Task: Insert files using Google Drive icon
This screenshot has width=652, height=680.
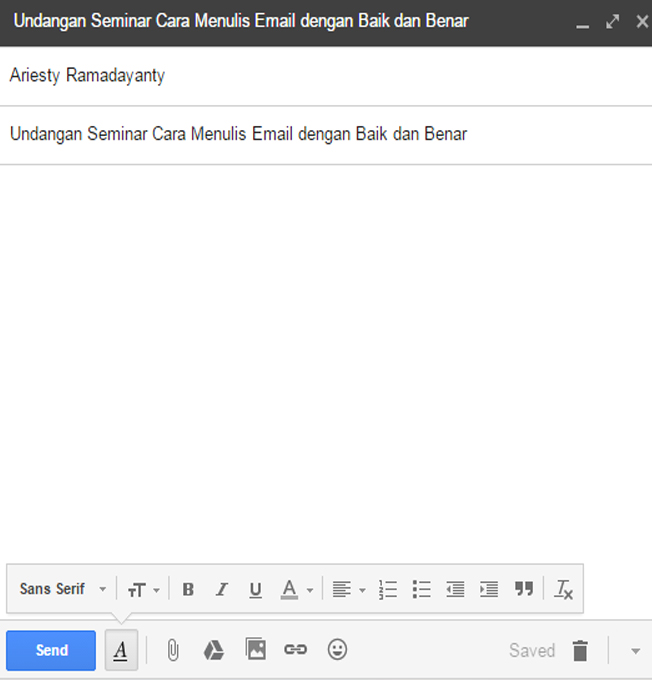Action: 214,650
